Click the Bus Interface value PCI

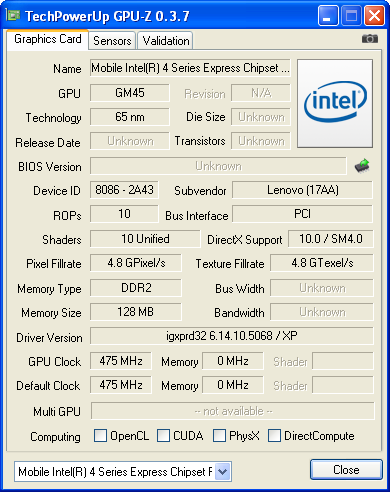(302, 214)
